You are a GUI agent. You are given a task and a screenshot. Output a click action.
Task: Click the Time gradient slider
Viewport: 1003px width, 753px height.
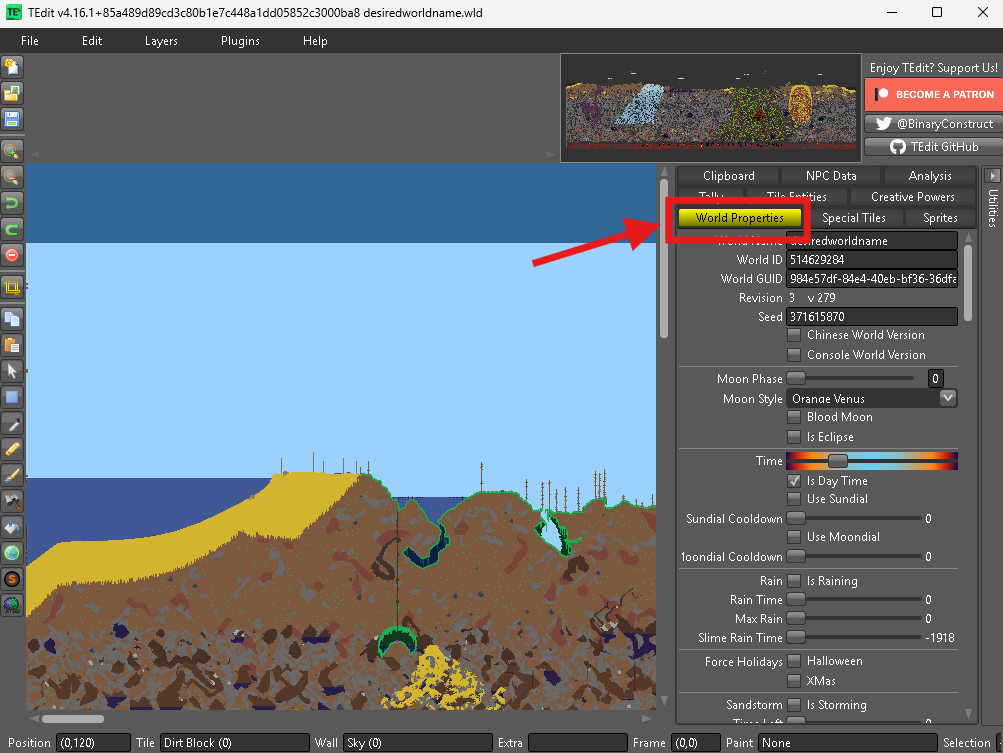click(872, 461)
